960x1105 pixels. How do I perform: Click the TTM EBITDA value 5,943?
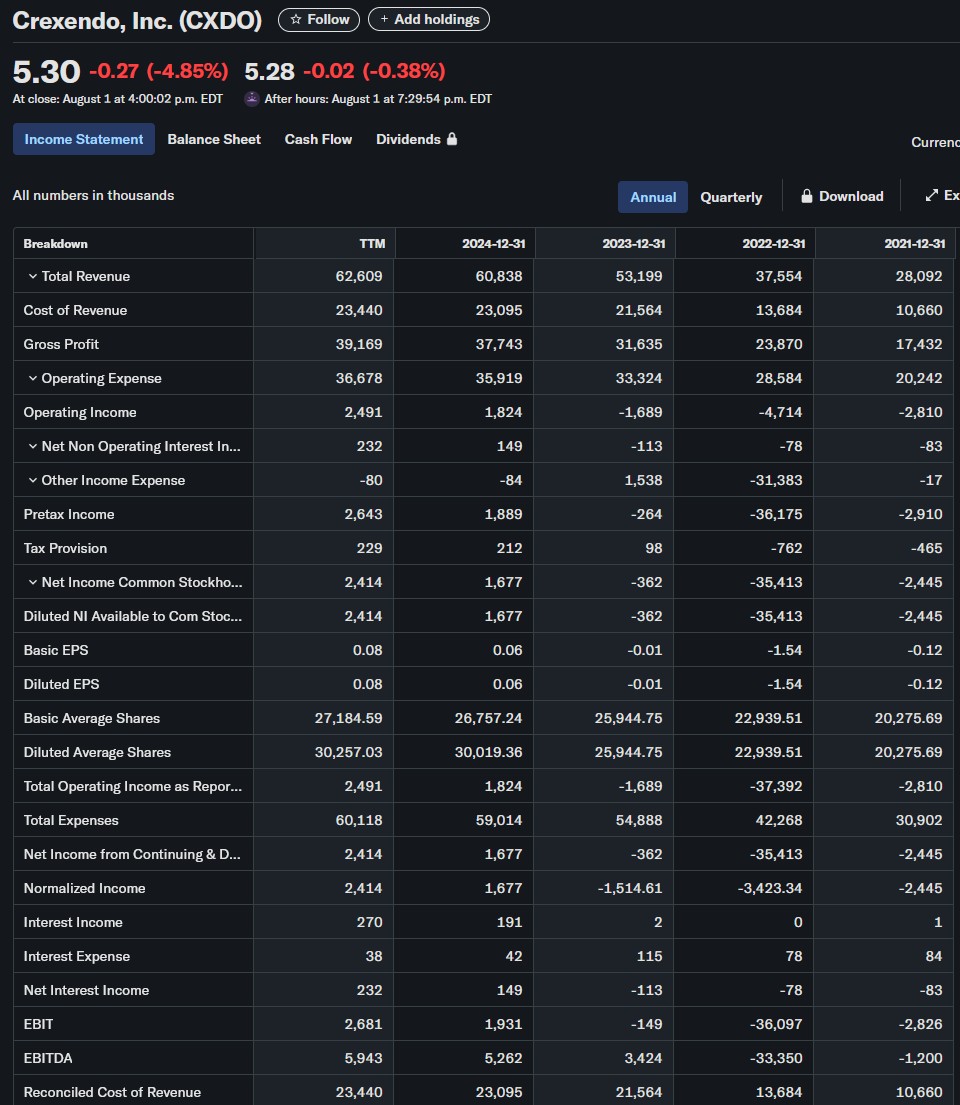364,1058
